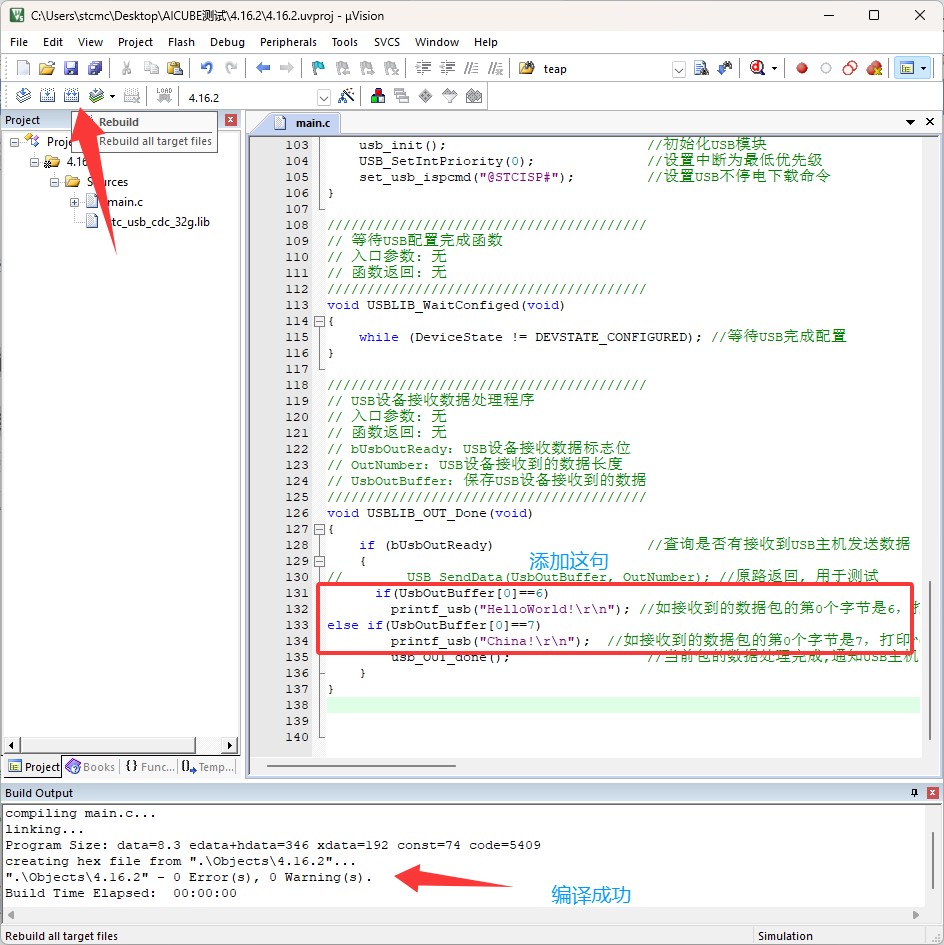
Task: Undo the last edit
Action: point(206,68)
